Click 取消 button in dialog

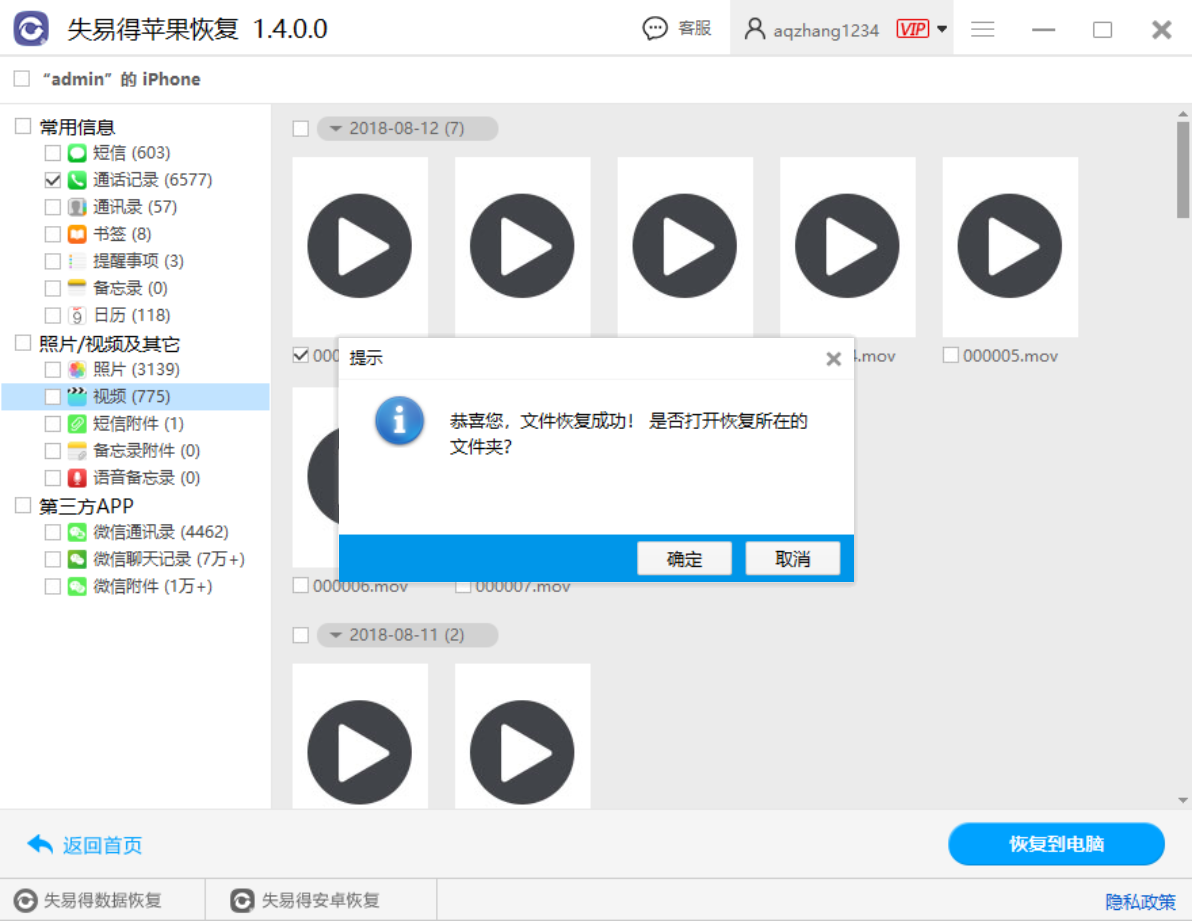(x=792, y=559)
